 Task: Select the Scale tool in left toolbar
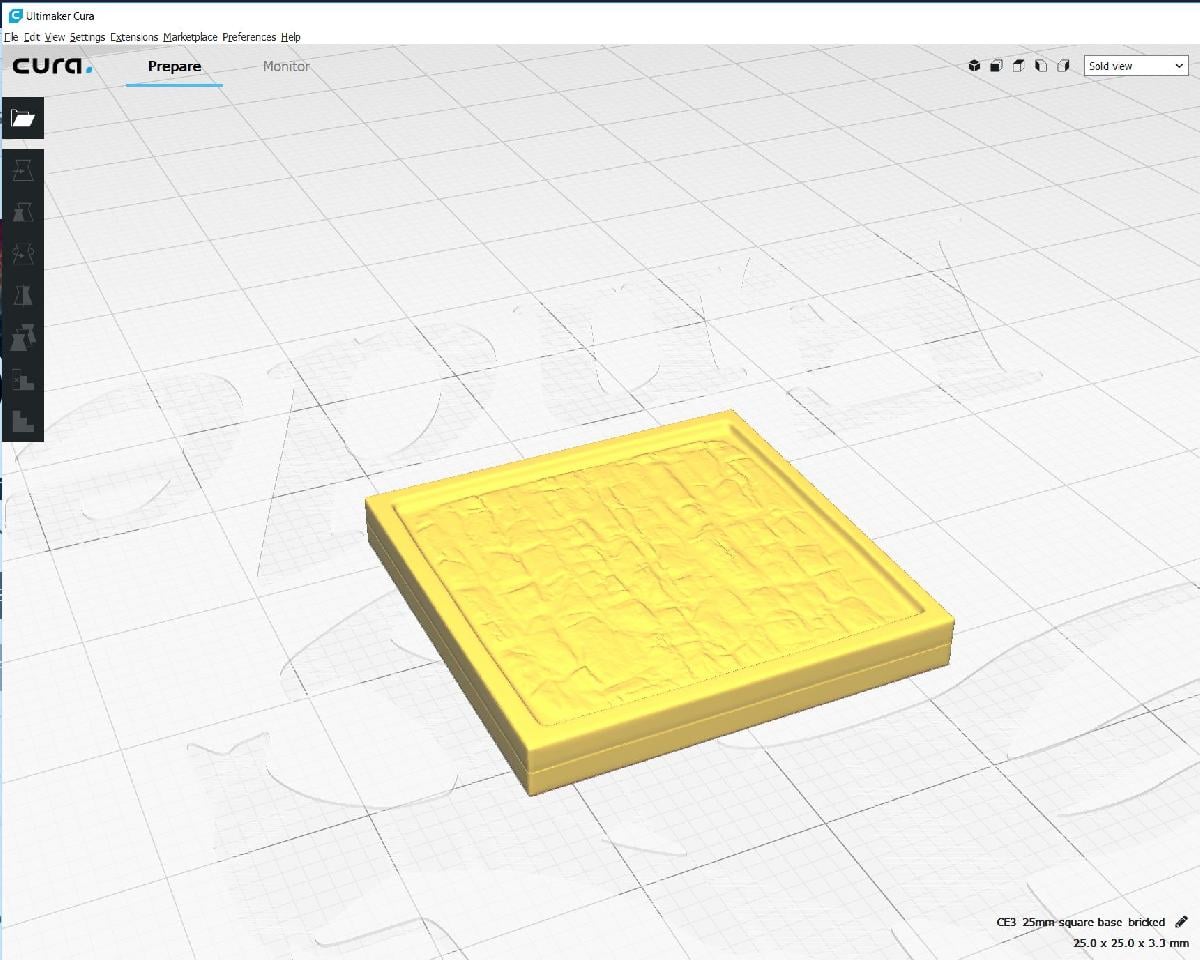[x=22, y=212]
